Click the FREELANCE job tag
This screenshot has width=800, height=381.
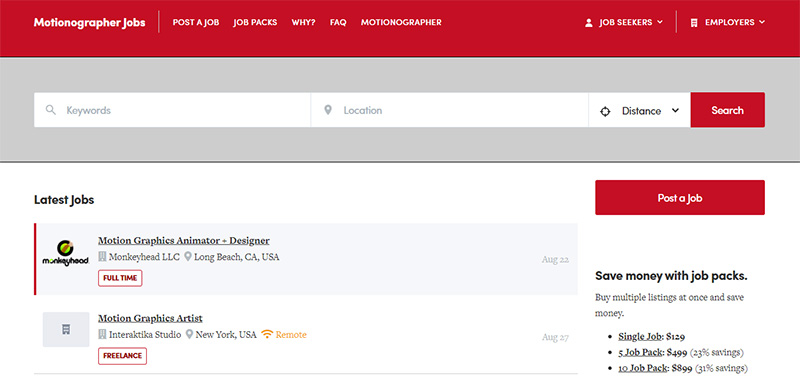pyautogui.click(x=122, y=356)
